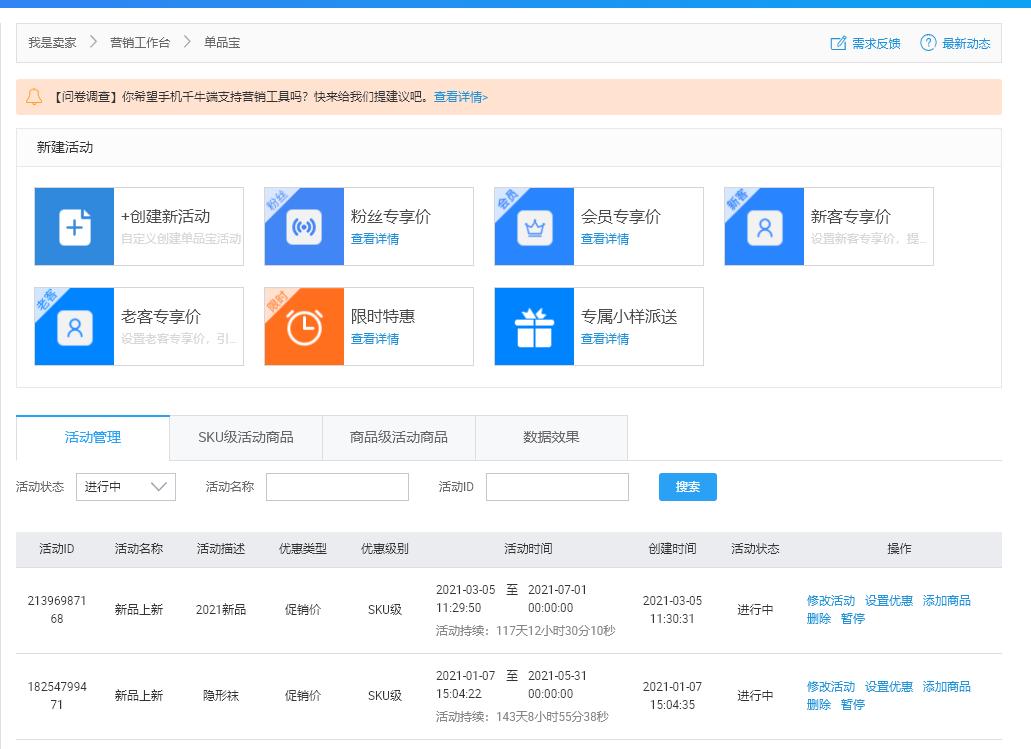Switch to the SKU级活动商品 tab
This screenshot has height=749, width=1031.
pos(246,437)
